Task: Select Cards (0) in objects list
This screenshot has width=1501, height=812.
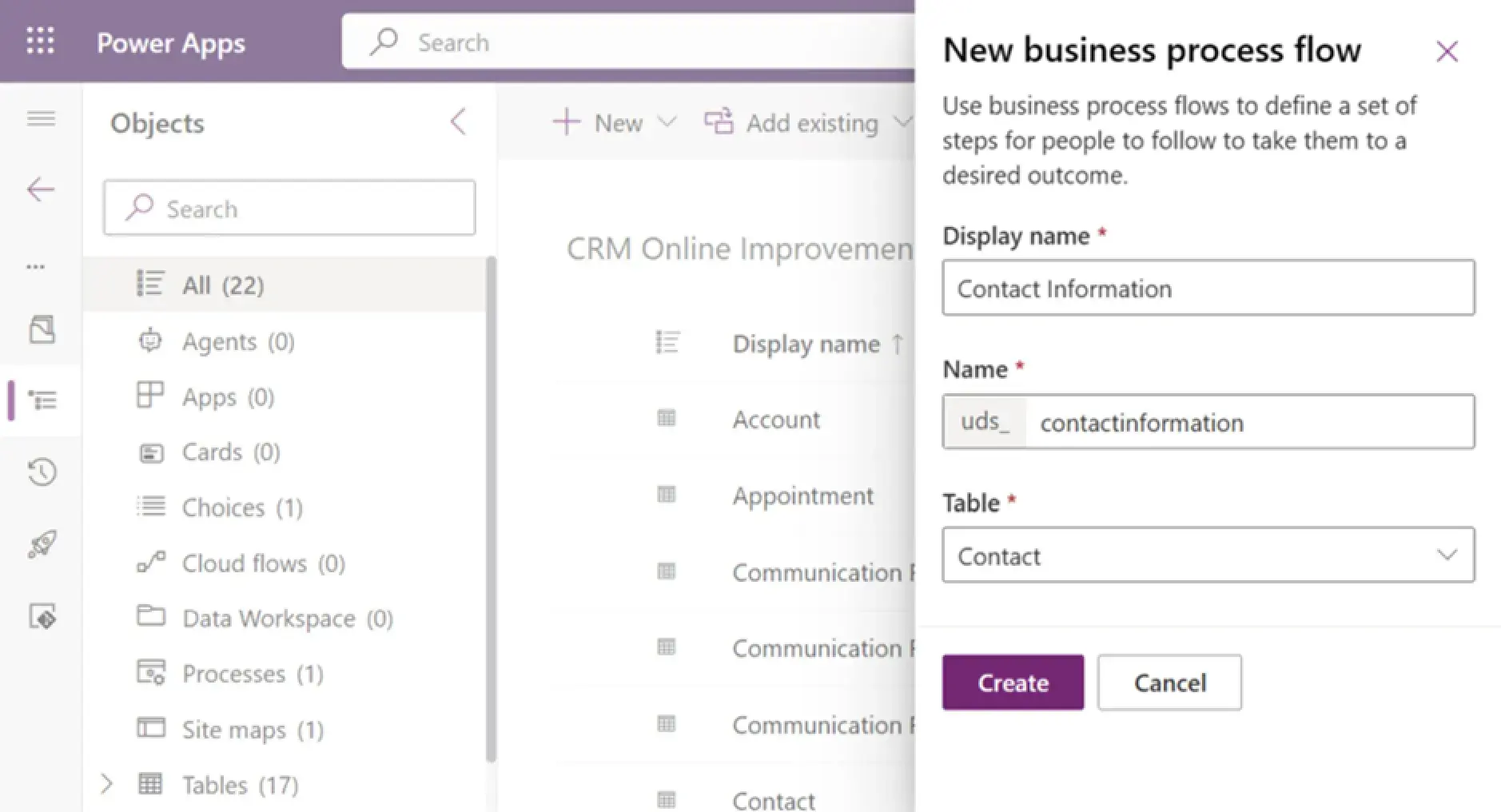Action: click(x=285, y=452)
